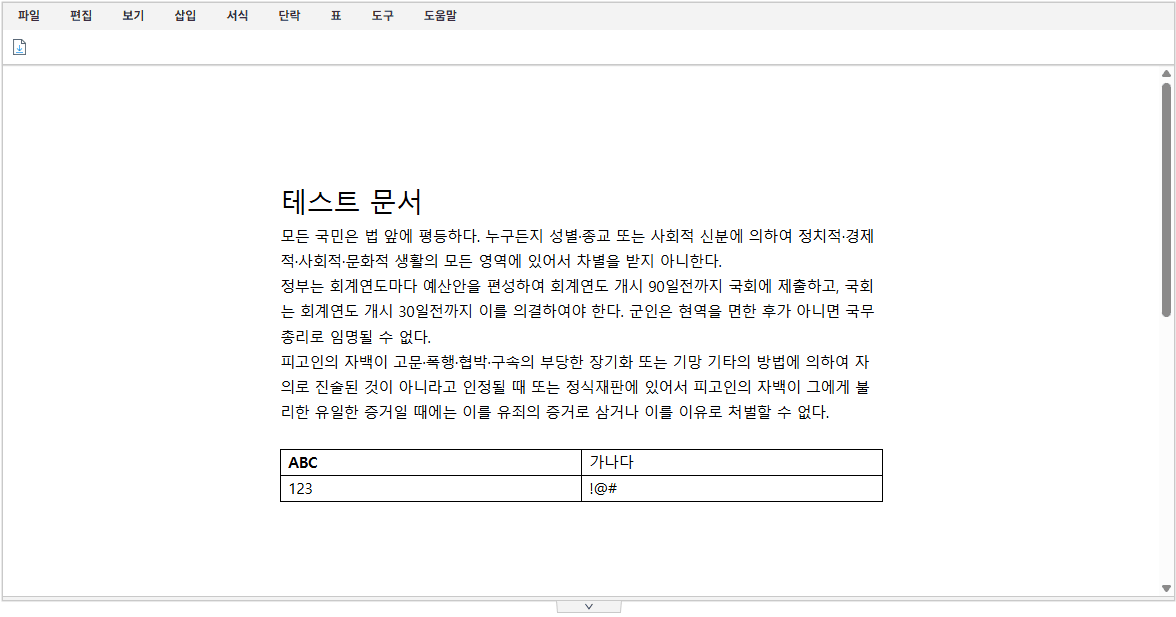
Task: Click the 123 table cell
Action: click(x=430, y=489)
